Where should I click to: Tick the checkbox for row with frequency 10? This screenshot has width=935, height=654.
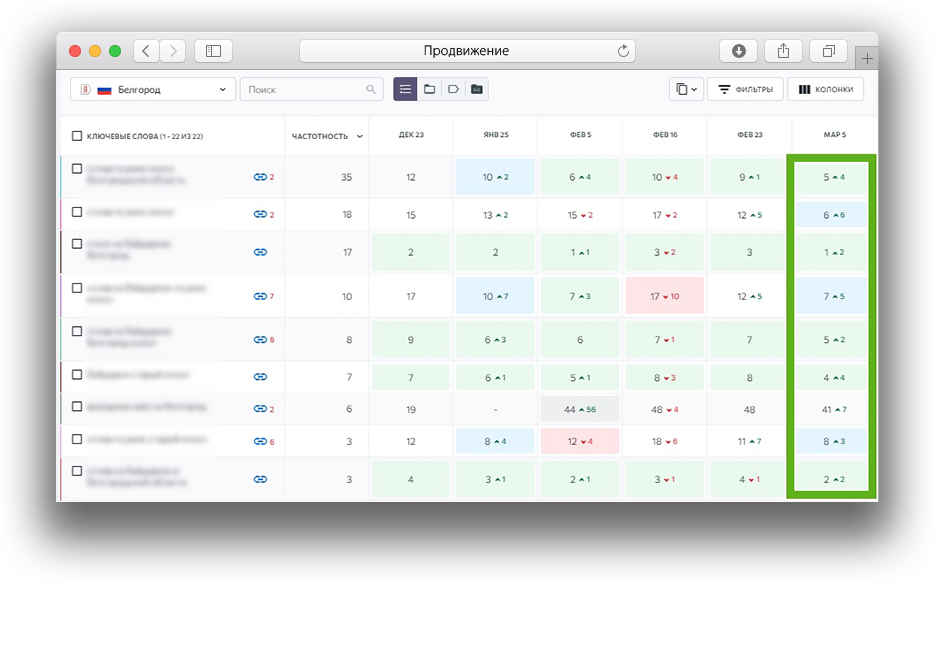[77, 288]
